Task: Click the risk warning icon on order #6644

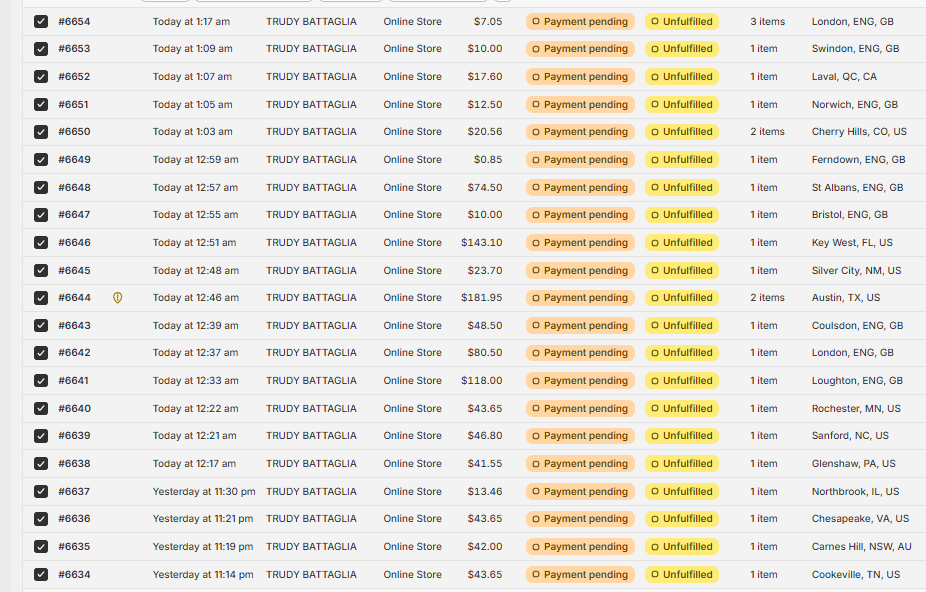Action: coord(118,298)
